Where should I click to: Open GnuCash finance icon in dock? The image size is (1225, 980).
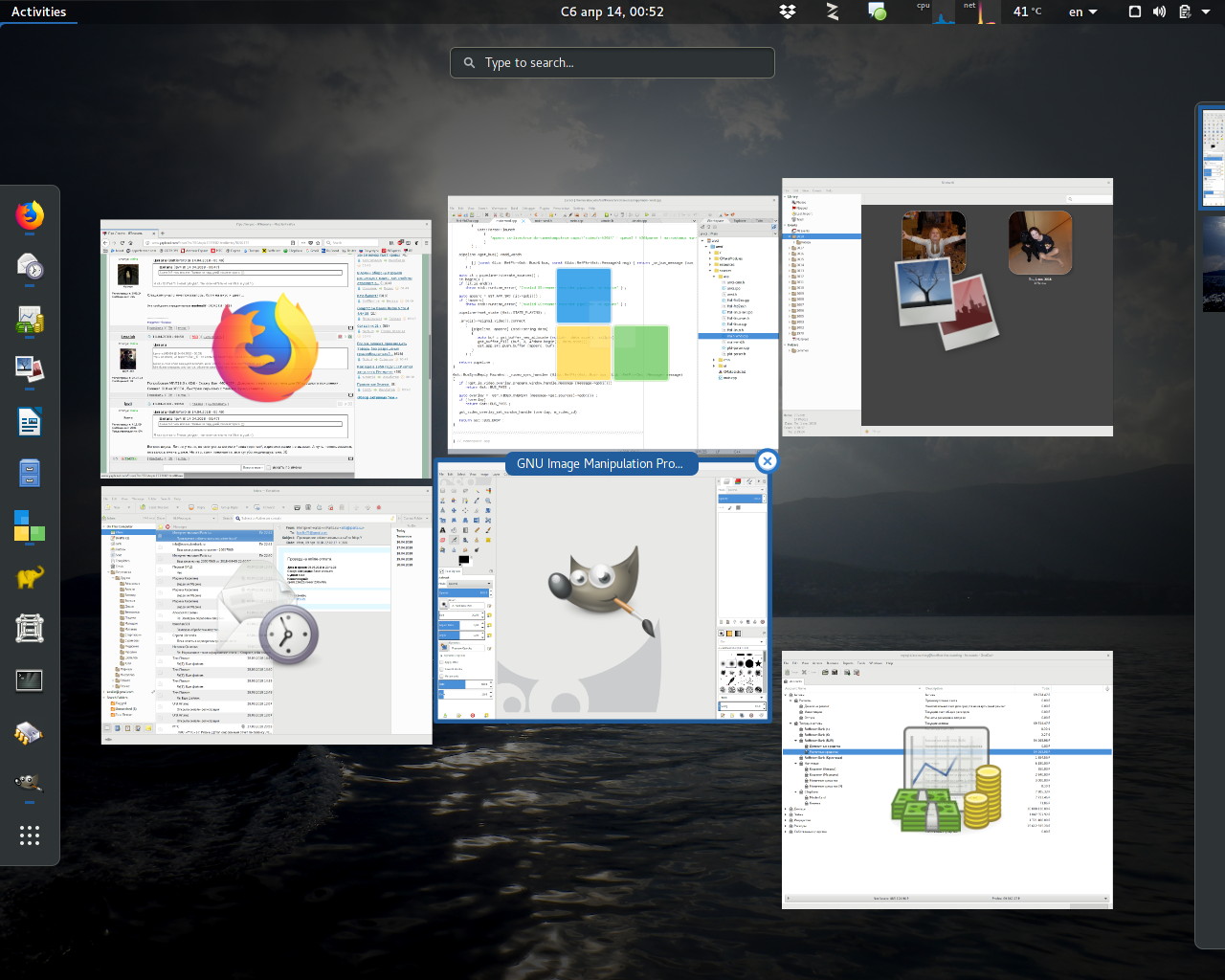coord(30,319)
